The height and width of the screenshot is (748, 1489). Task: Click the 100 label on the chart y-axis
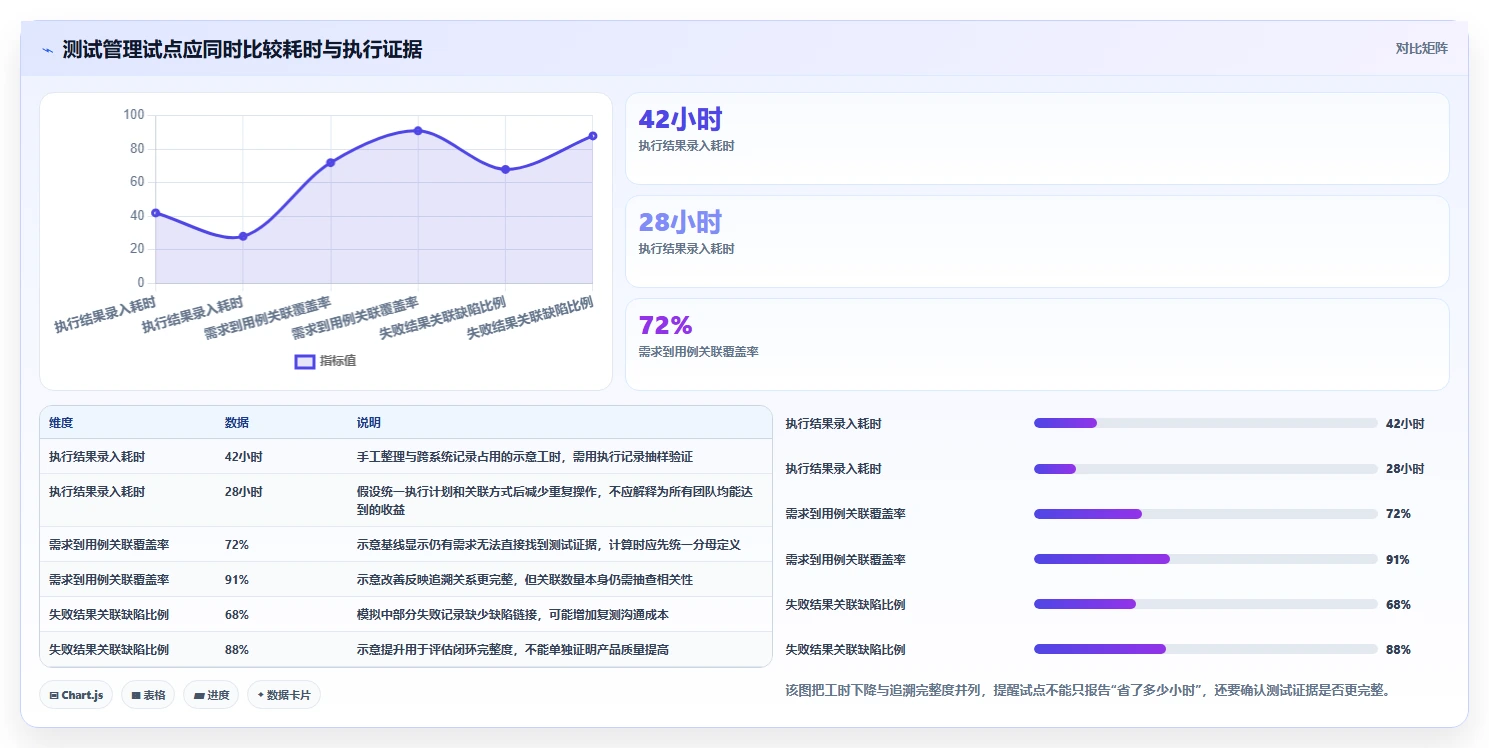pyautogui.click(x=134, y=115)
